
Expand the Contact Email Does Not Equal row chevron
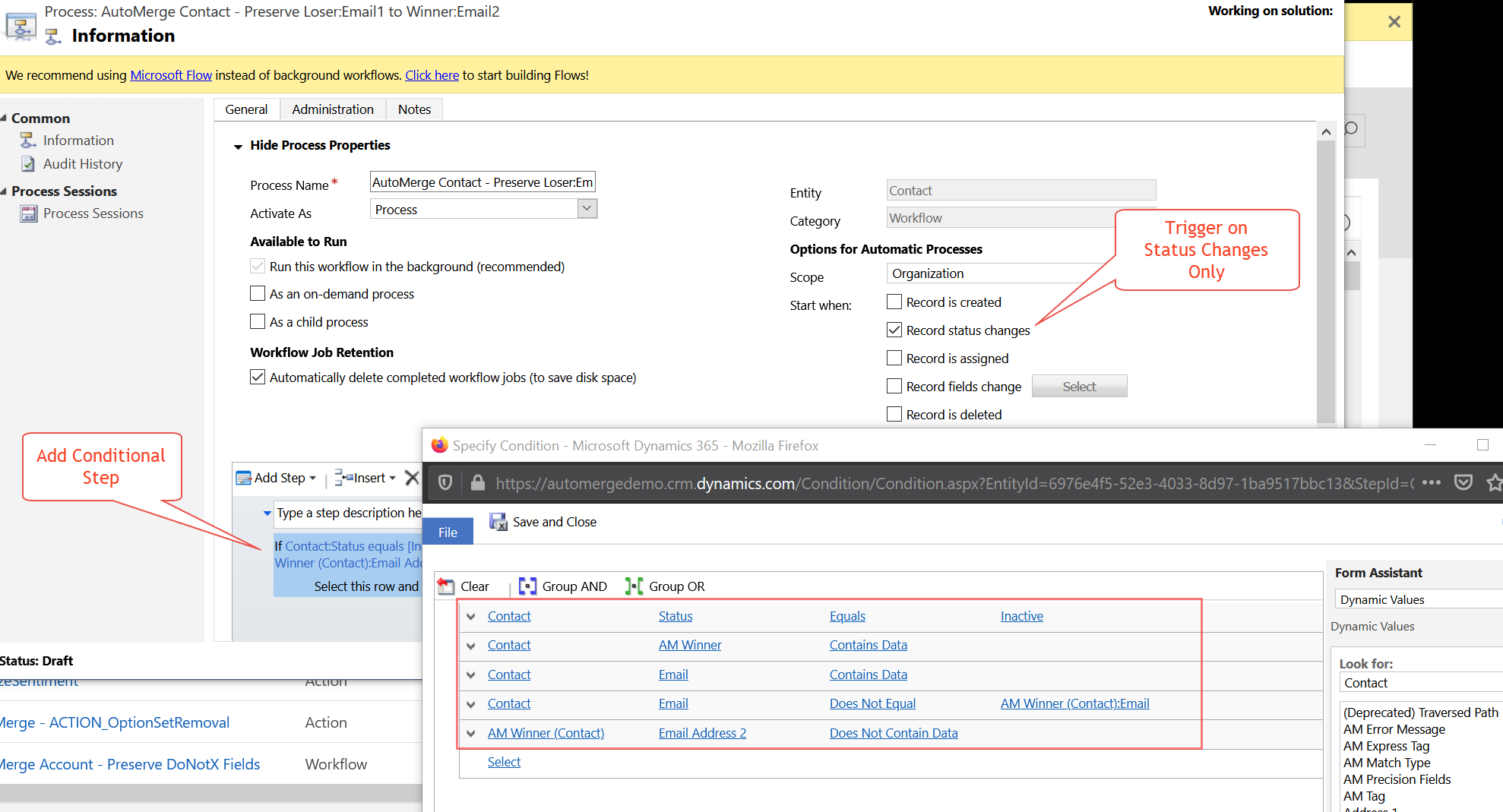tap(471, 704)
